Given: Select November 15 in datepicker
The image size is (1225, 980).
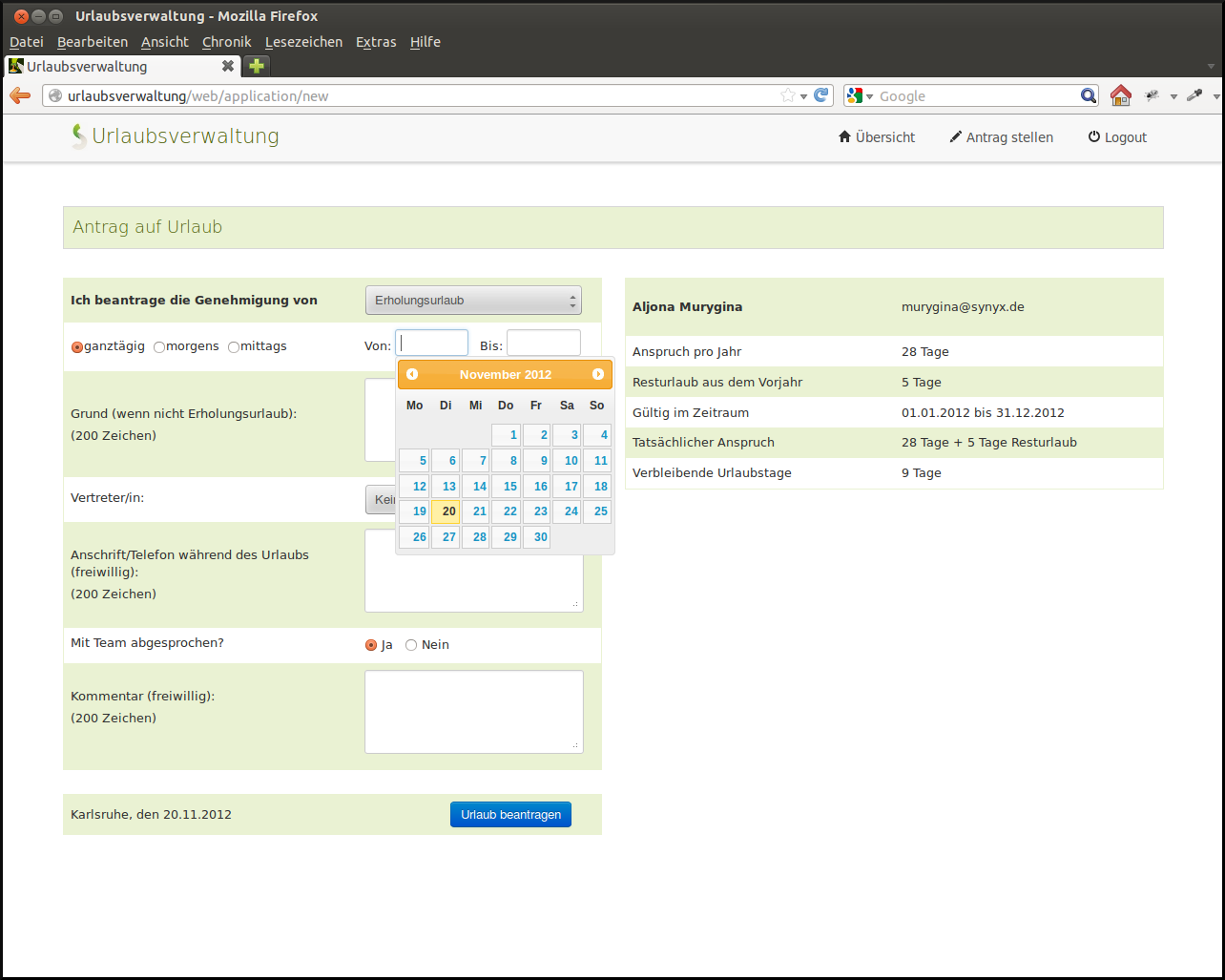Looking at the screenshot, I should click(x=507, y=487).
